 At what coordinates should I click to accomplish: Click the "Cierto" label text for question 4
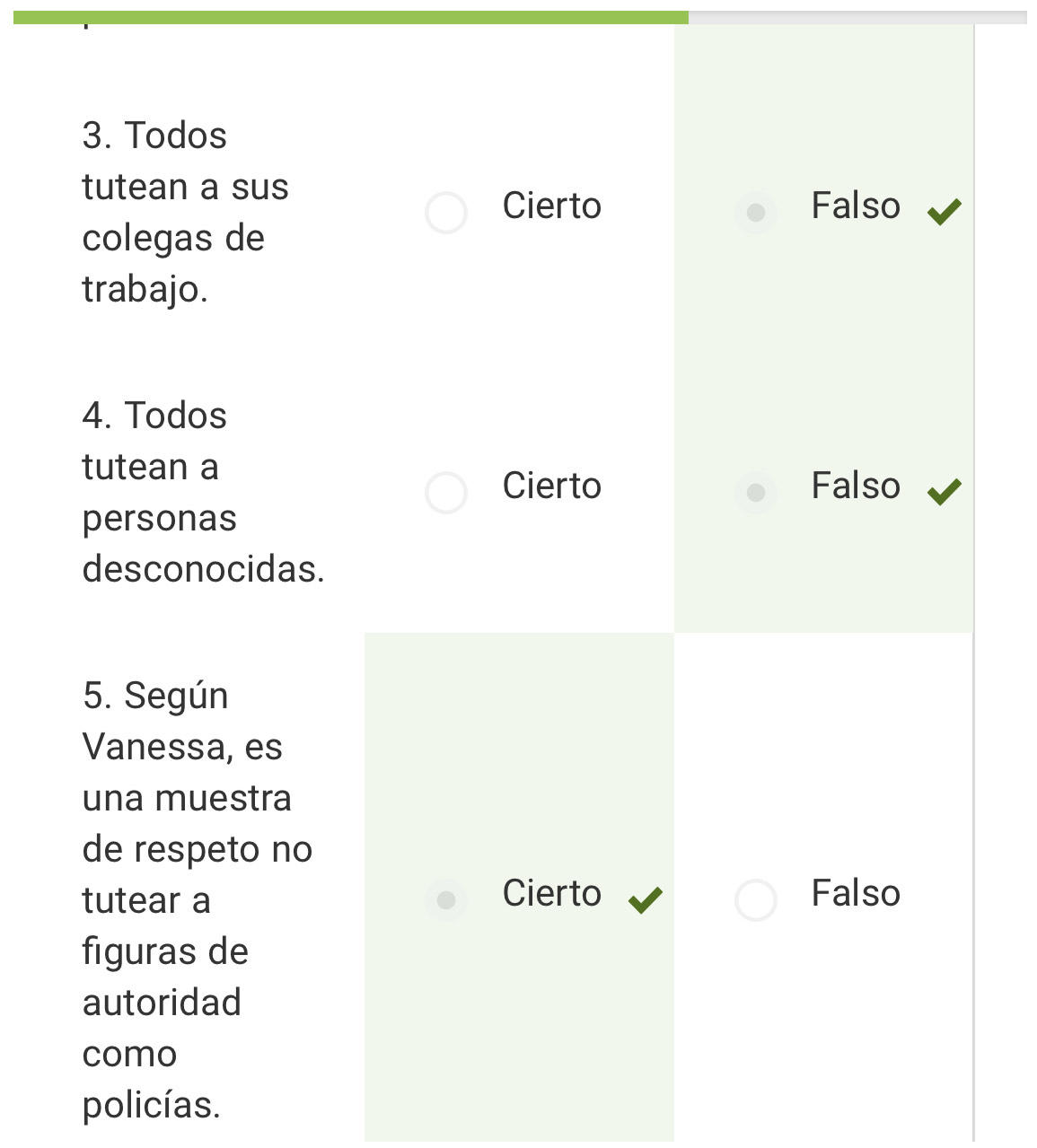coord(551,486)
